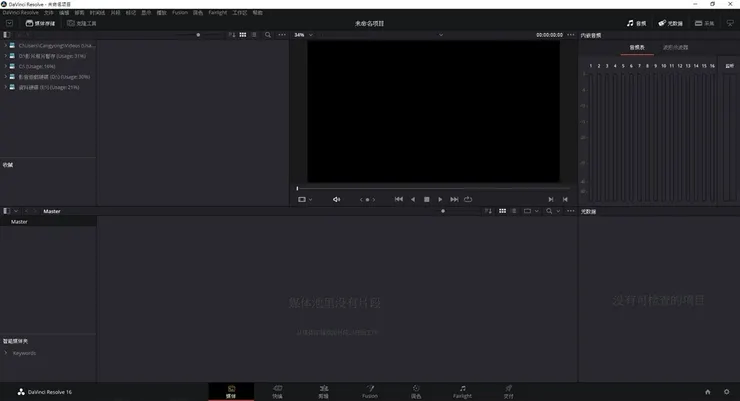This screenshot has width=740, height=401.
Task: Switch to the Fusion page
Action: click(x=370, y=392)
